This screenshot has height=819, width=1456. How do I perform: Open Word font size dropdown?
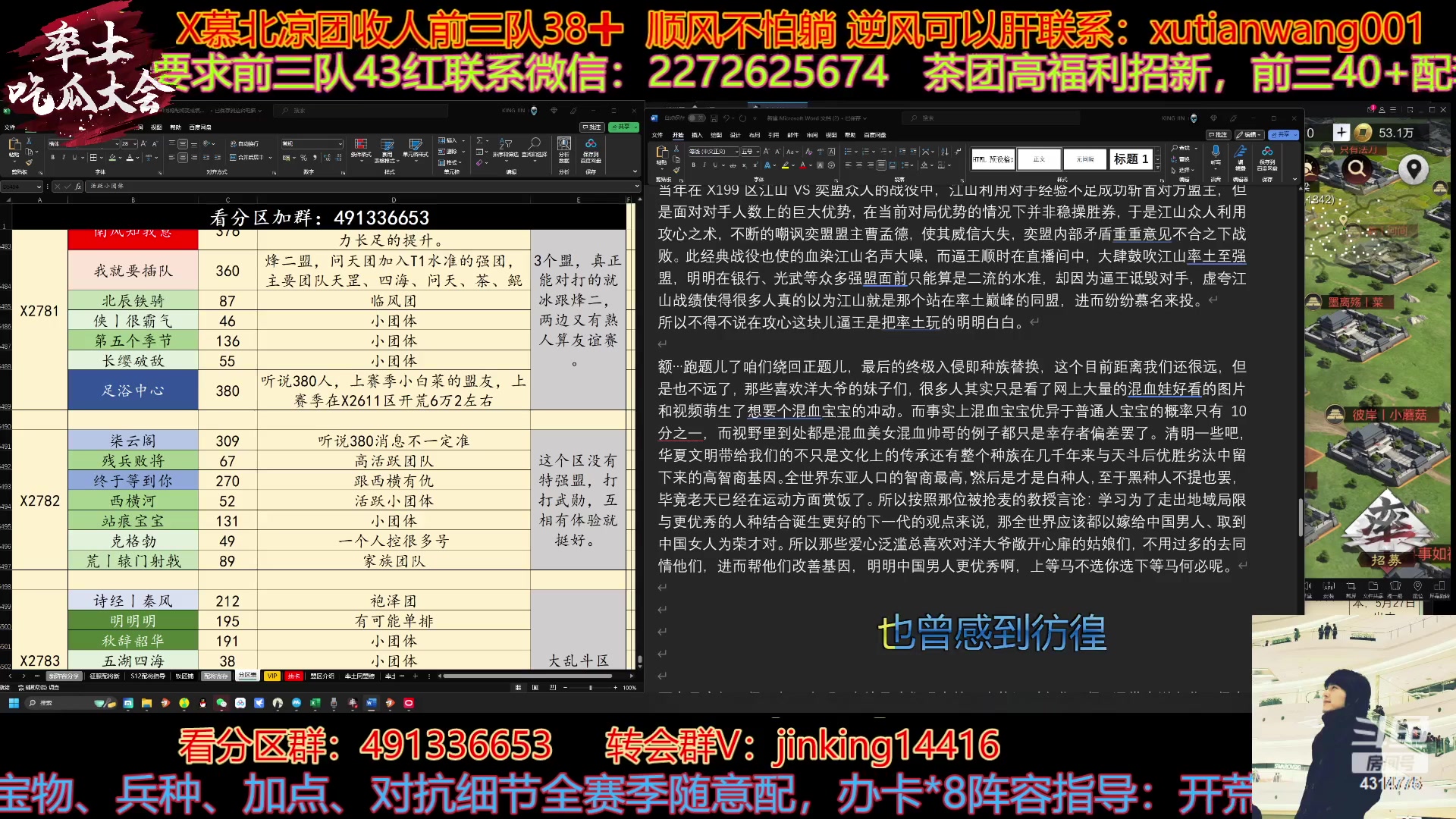758,152
